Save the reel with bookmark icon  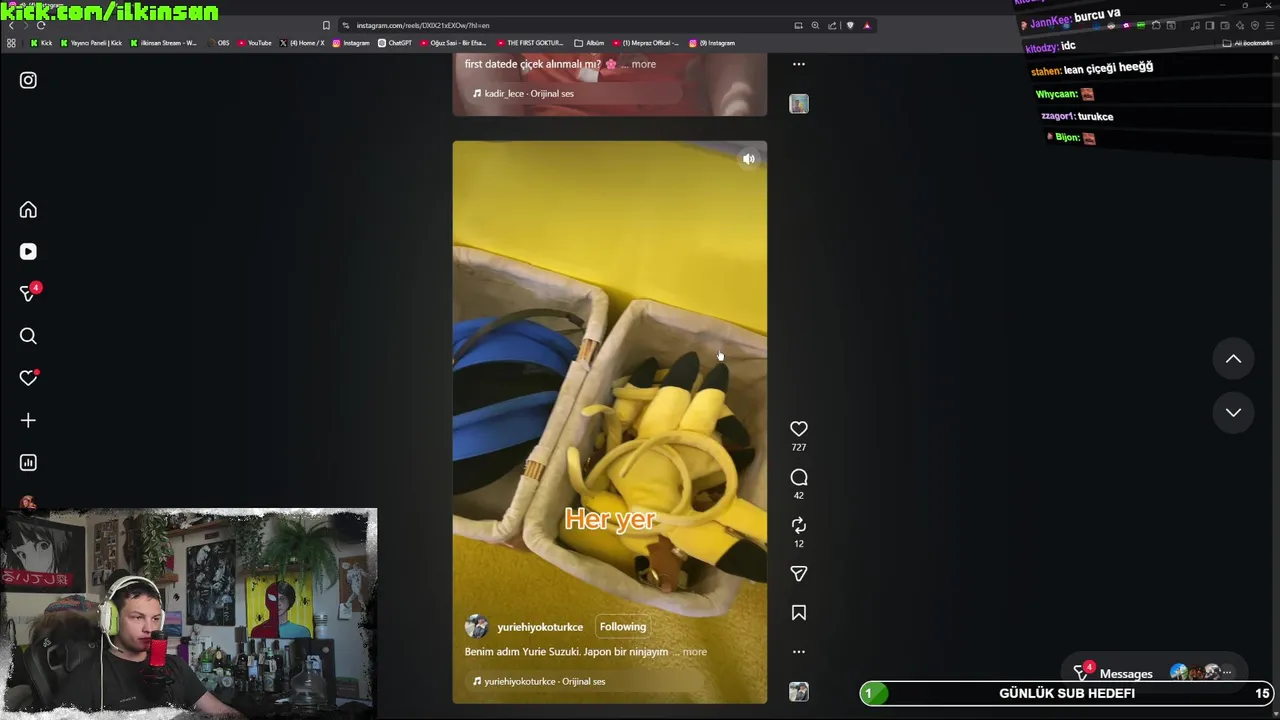click(798, 612)
